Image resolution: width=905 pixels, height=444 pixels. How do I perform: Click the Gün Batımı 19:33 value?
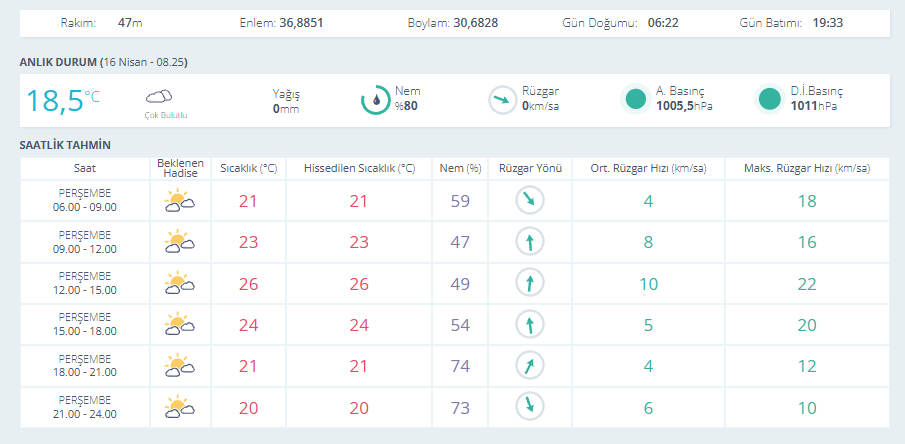826,22
